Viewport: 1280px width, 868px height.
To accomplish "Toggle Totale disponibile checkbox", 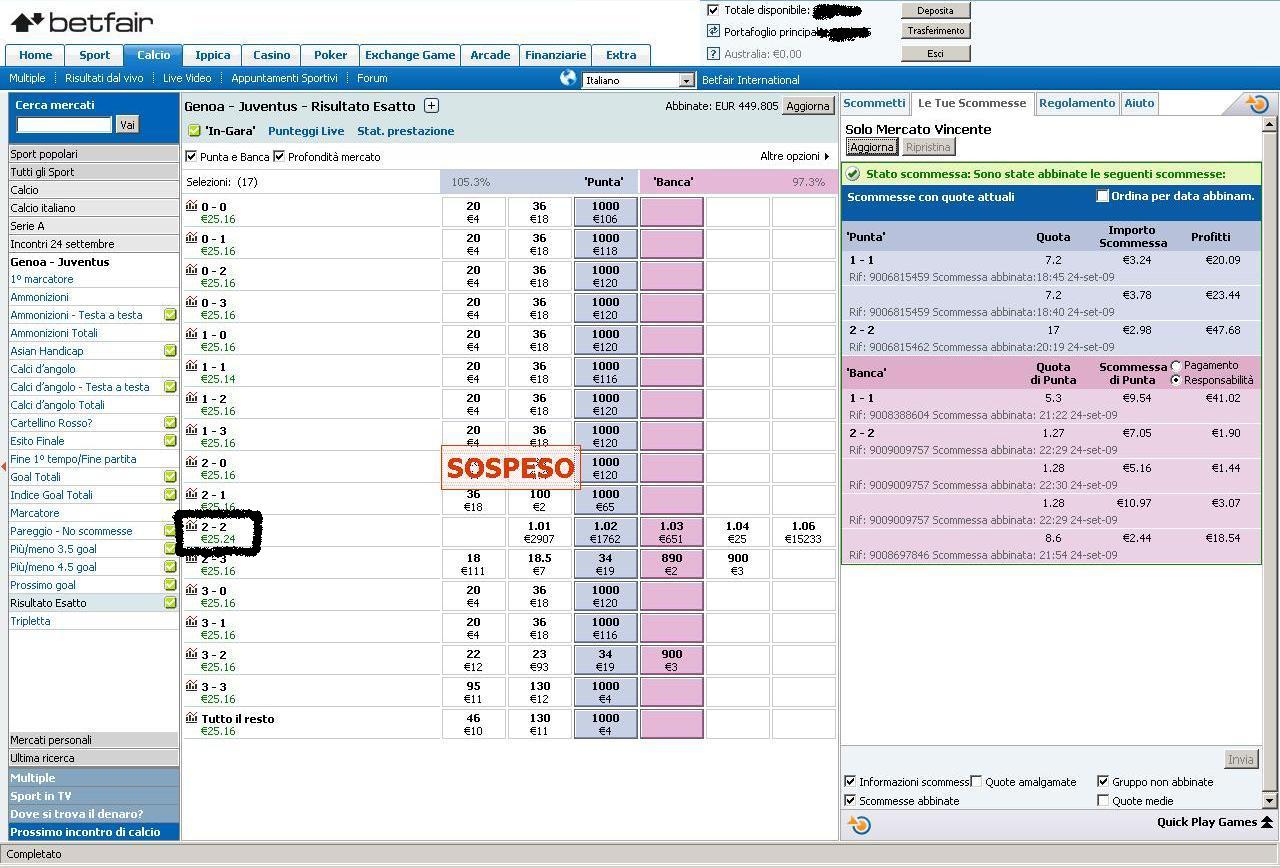I will click(713, 10).
